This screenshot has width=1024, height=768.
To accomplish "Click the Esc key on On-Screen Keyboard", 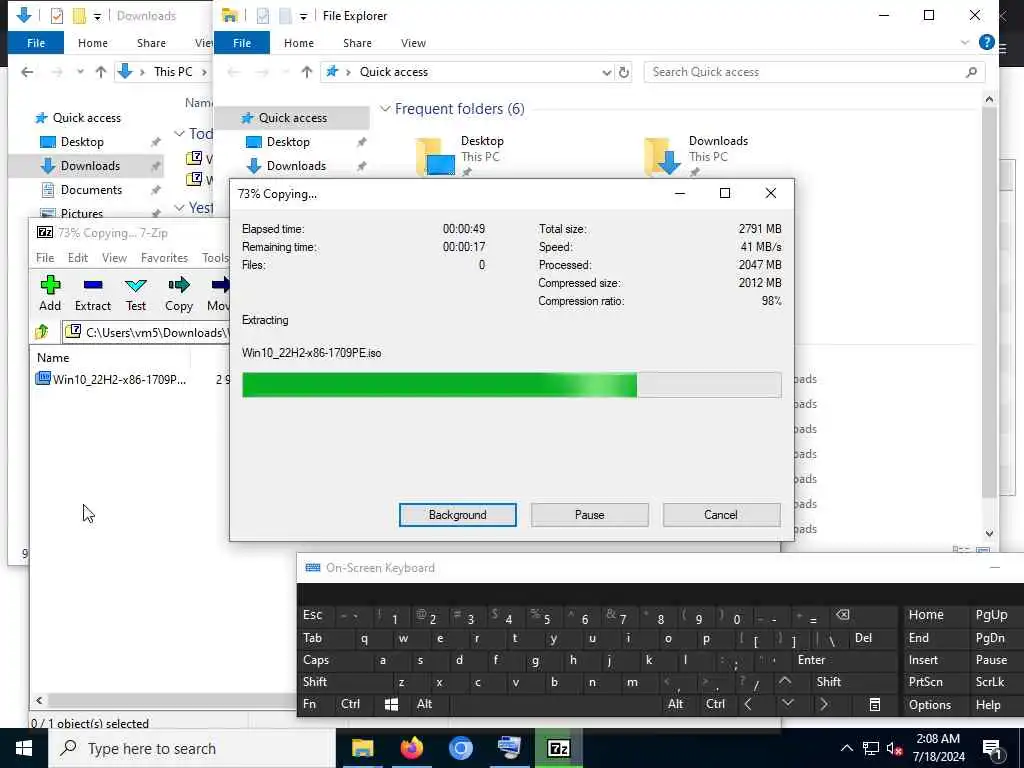I will point(313,615).
